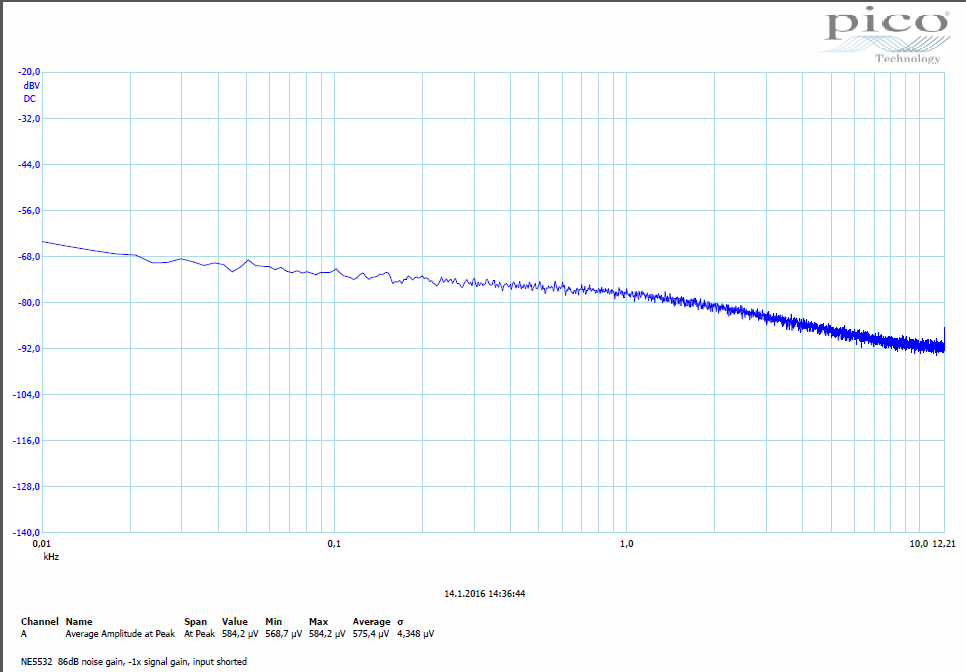Click the Average cell 575,4 µV
This screenshot has height=672, width=966.
[371, 633]
